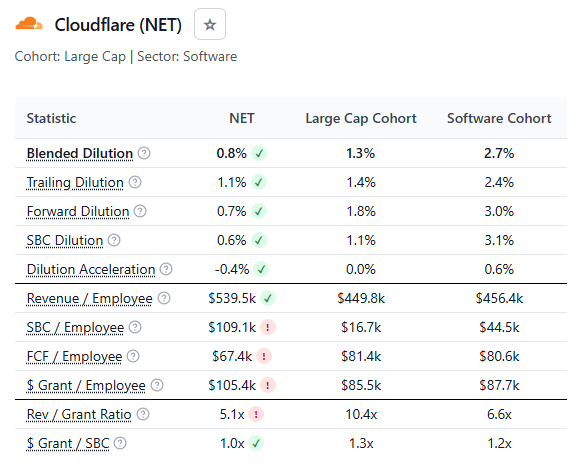
Task: Click the red alert icon beside 5.1x ratio
Action: tap(256, 414)
